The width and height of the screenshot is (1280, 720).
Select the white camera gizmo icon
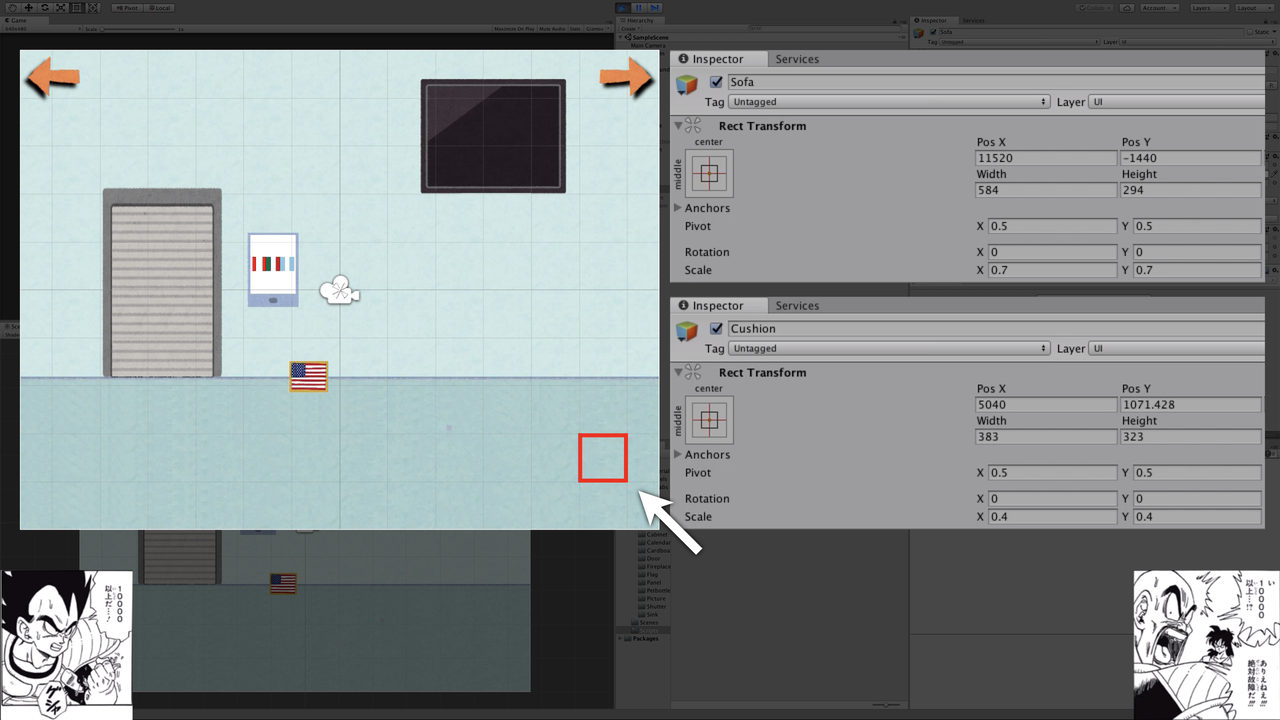point(339,291)
